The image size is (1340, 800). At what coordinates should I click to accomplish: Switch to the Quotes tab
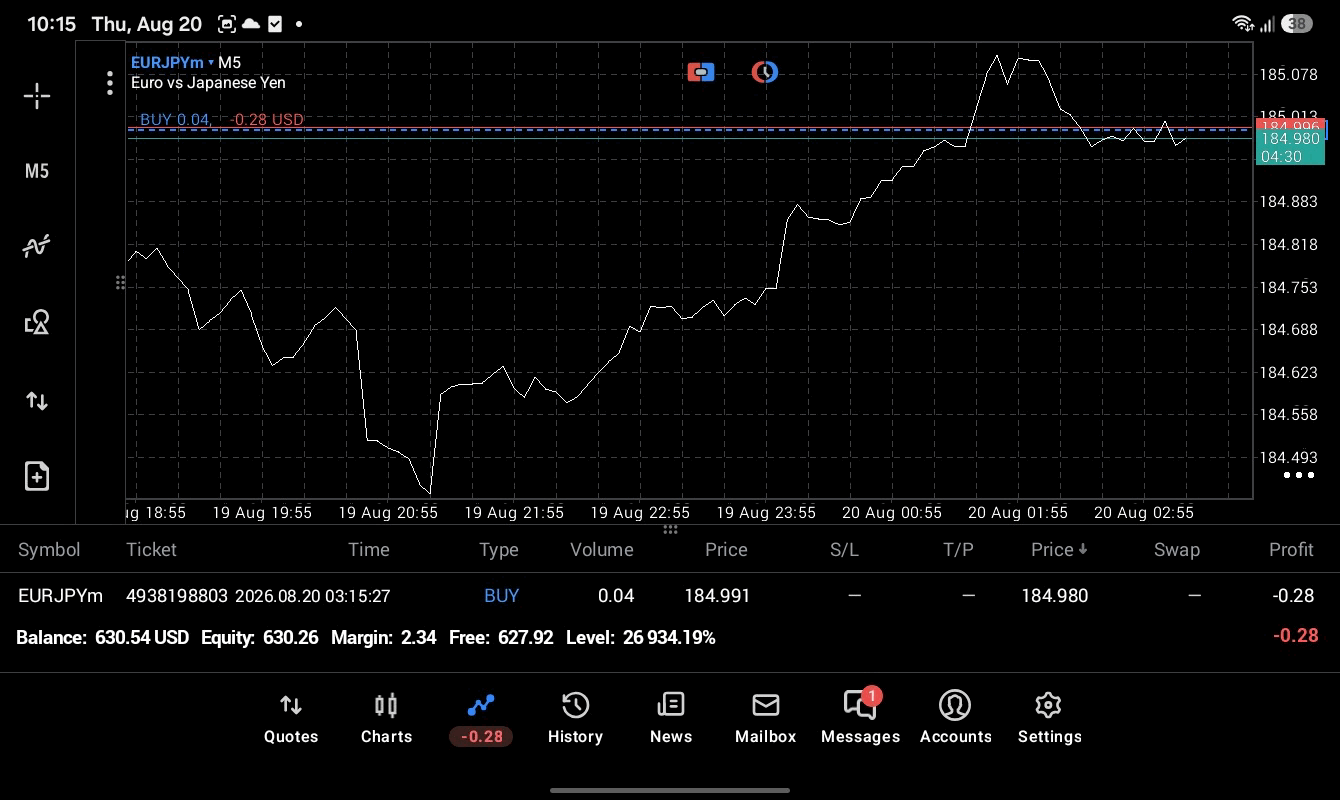[291, 719]
